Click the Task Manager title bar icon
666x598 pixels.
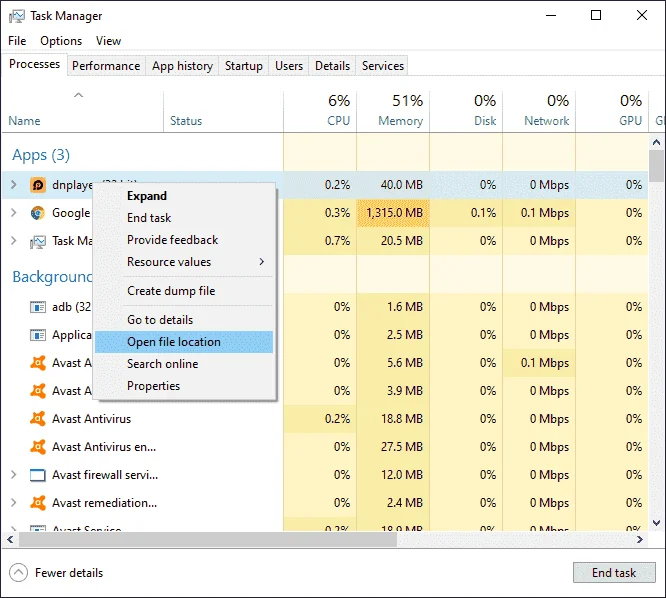coord(17,16)
